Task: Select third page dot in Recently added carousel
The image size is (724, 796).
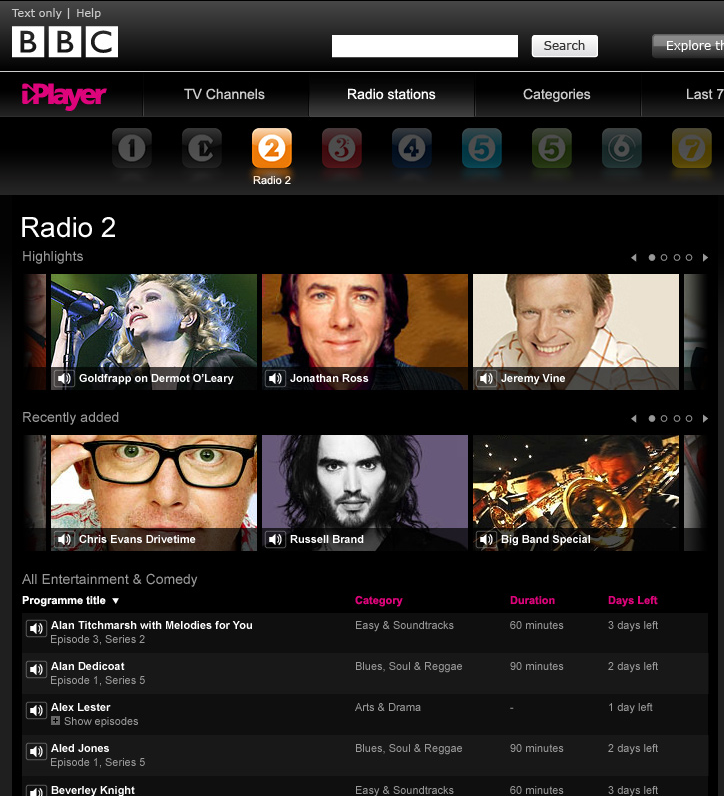Action: click(677, 418)
